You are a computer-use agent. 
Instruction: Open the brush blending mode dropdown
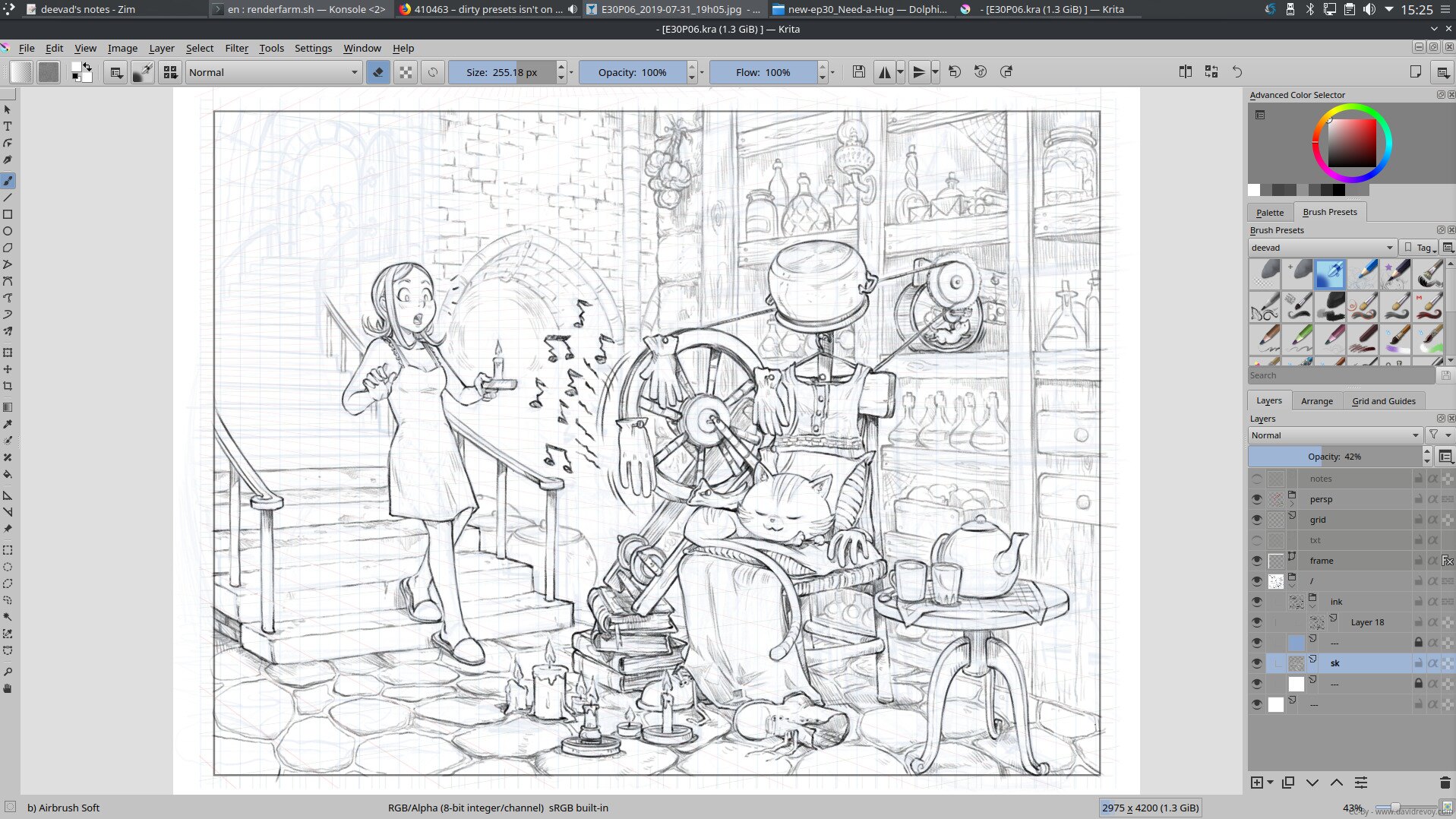pos(273,72)
